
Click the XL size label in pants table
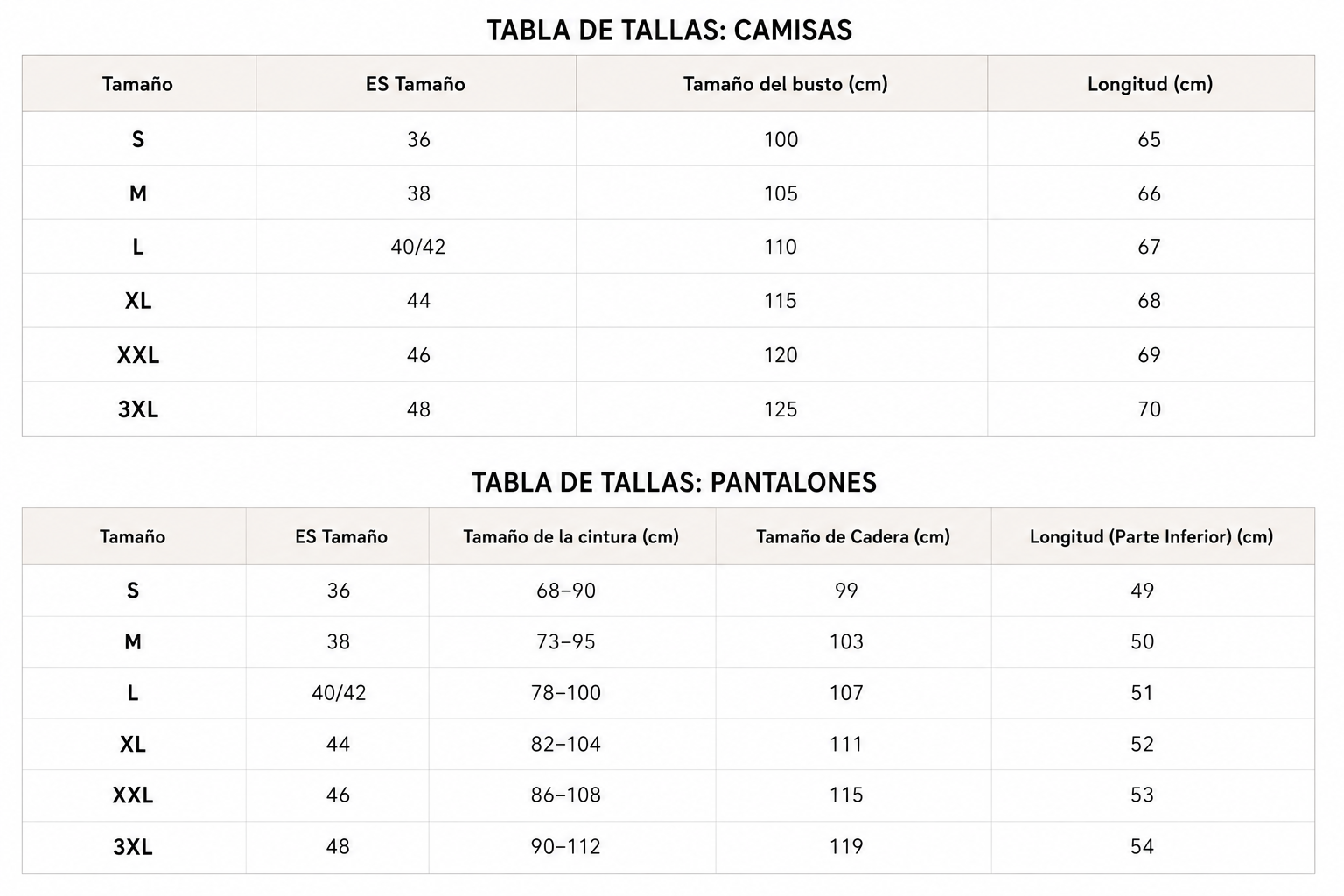click(133, 744)
